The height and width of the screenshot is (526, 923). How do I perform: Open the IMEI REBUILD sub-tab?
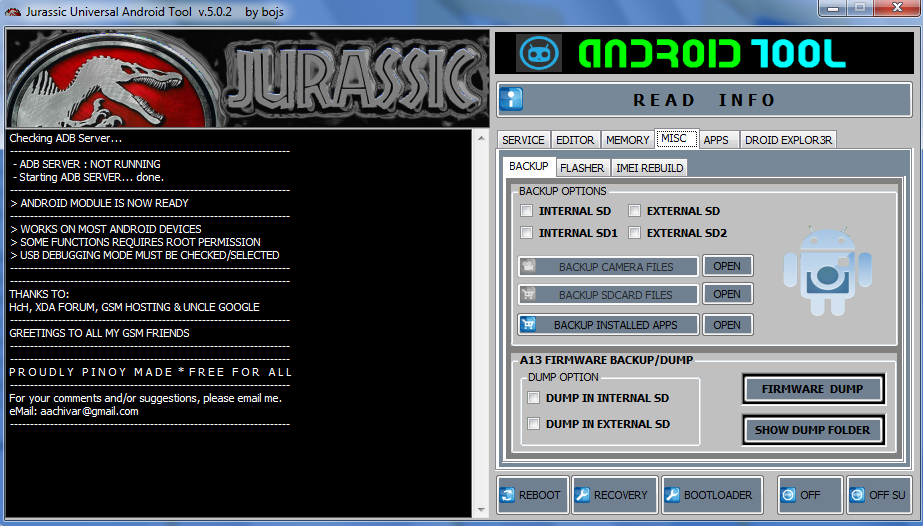pos(649,168)
